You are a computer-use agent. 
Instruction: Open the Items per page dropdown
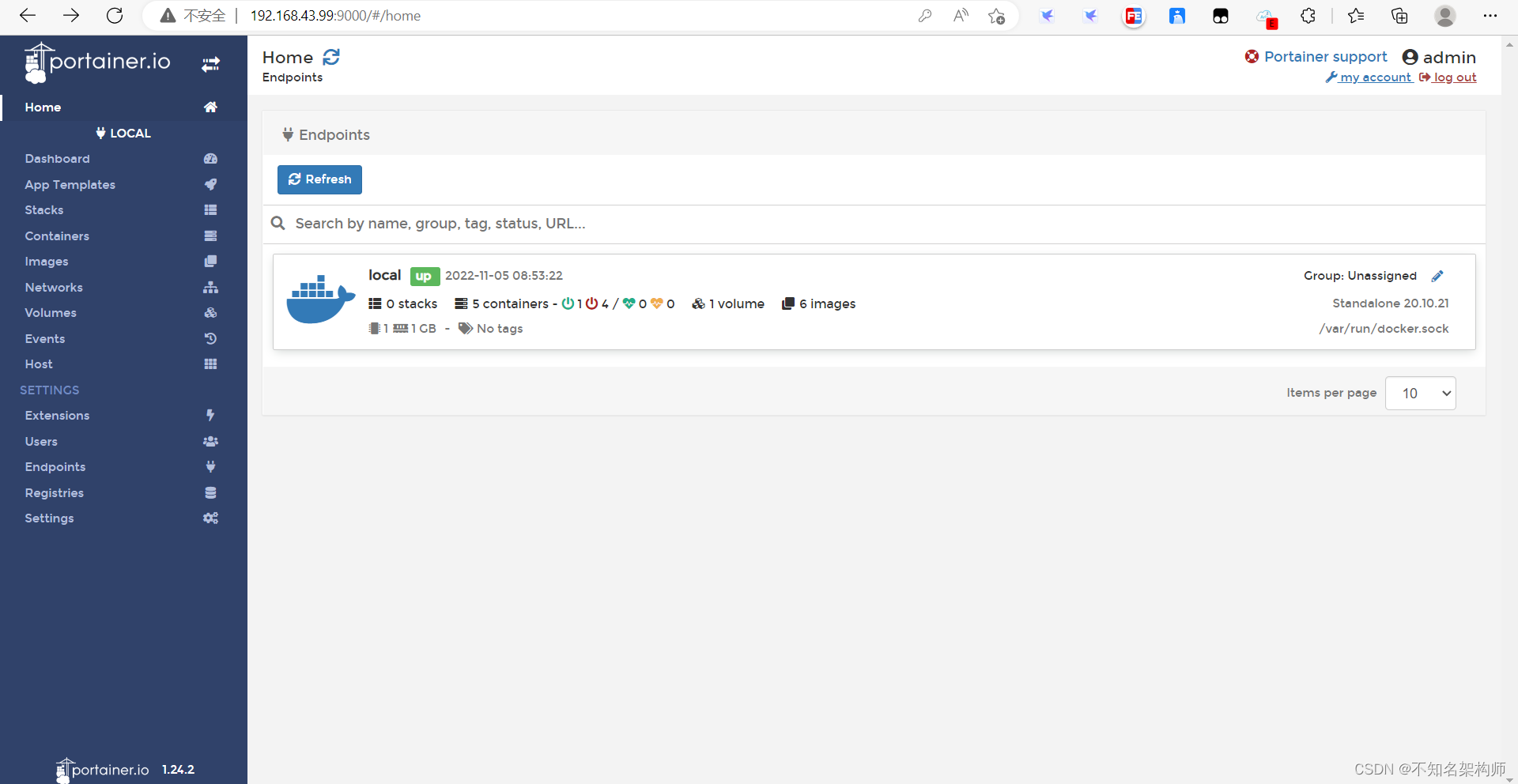click(1420, 393)
